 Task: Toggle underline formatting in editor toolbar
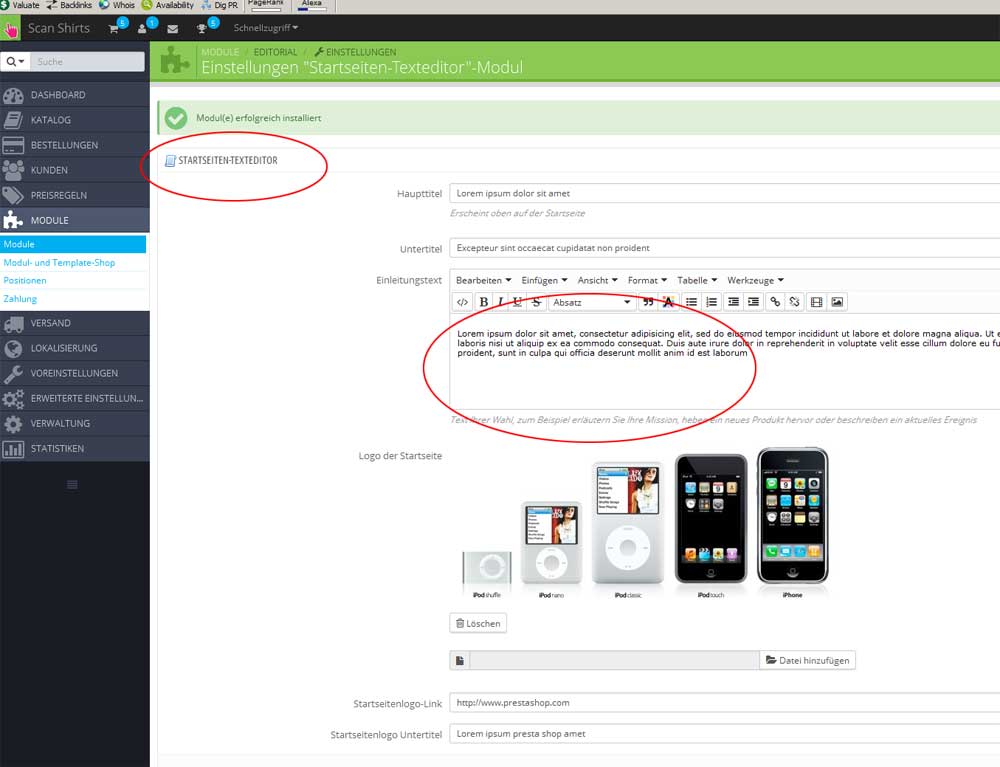click(x=518, y=302)
